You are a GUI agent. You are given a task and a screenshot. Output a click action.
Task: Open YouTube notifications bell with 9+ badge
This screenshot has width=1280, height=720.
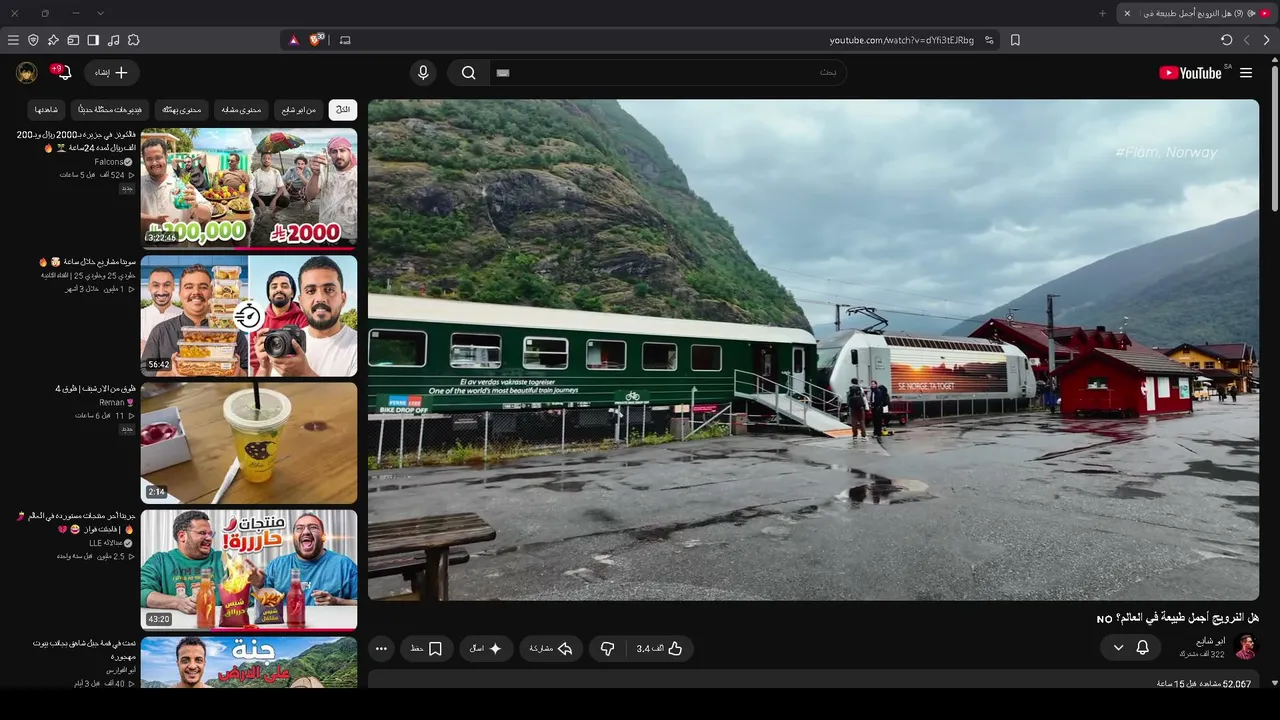click(x=62, y=73)
